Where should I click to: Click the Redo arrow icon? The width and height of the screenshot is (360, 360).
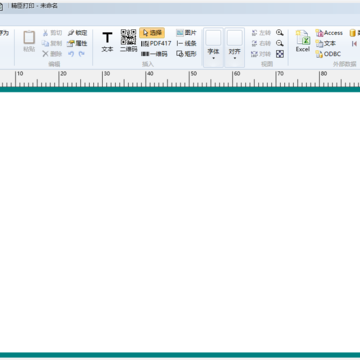click(x=82, y=54)
